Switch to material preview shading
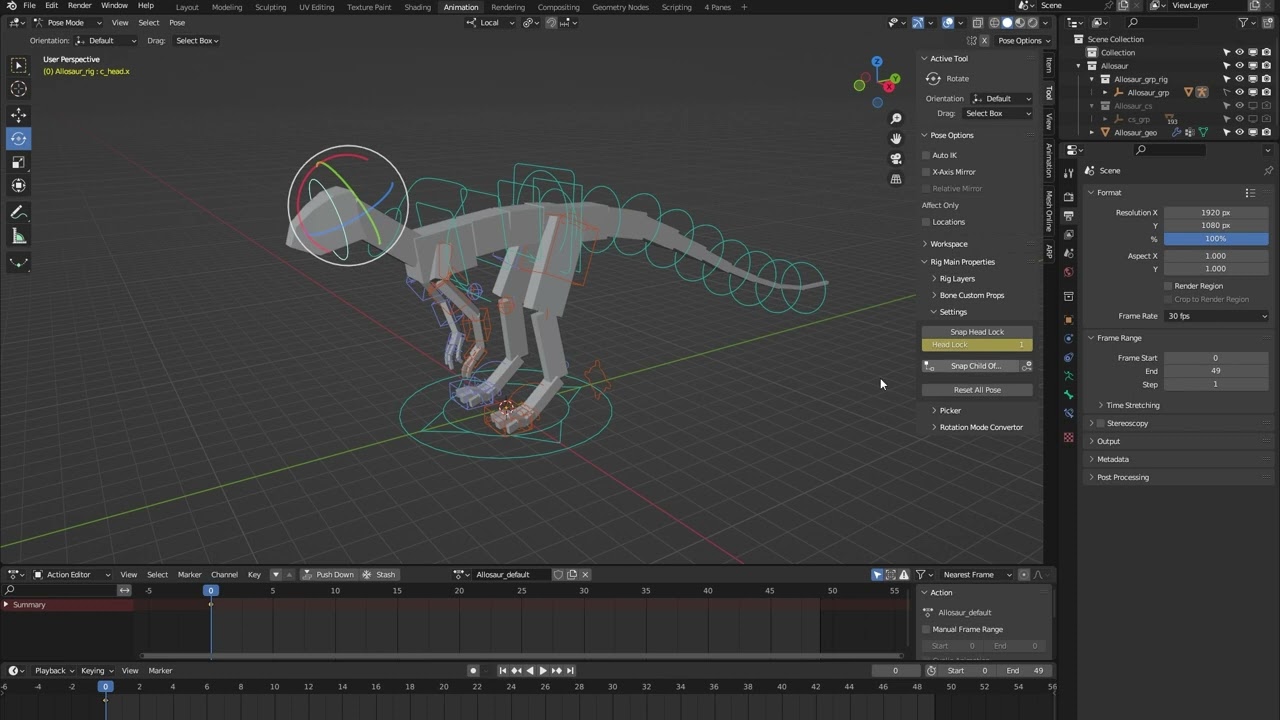Viewport: 1280px width, 720px height. pos(1020,22)
